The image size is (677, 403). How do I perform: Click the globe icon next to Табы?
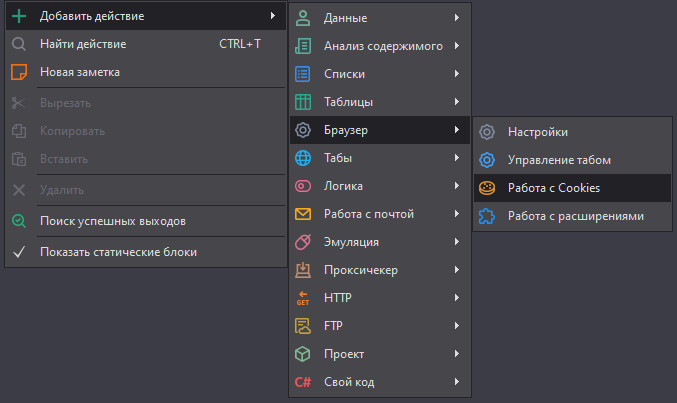[x=303, y=158]
